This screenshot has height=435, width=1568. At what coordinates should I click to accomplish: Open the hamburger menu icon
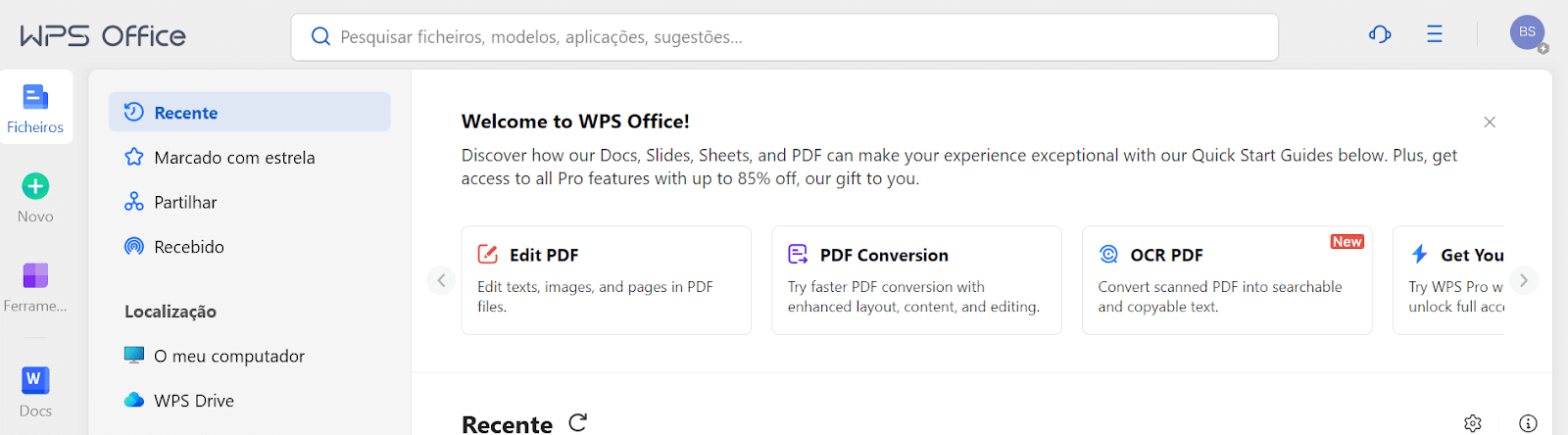pyautogui.click(x=1435, y=34)
